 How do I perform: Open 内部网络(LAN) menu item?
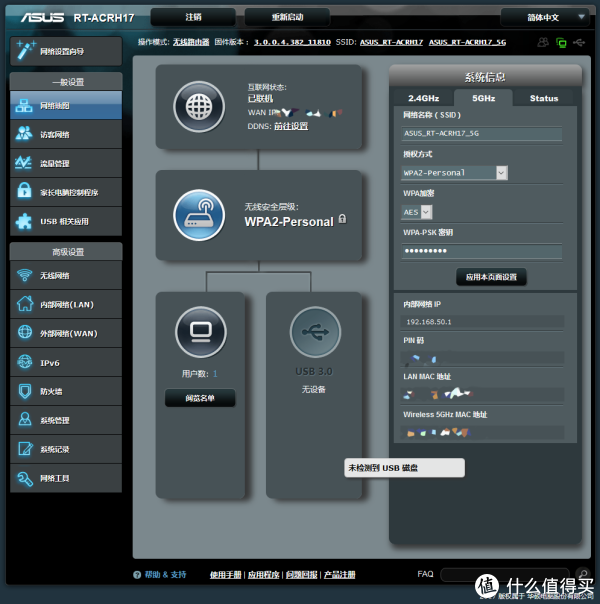(66, 304)
